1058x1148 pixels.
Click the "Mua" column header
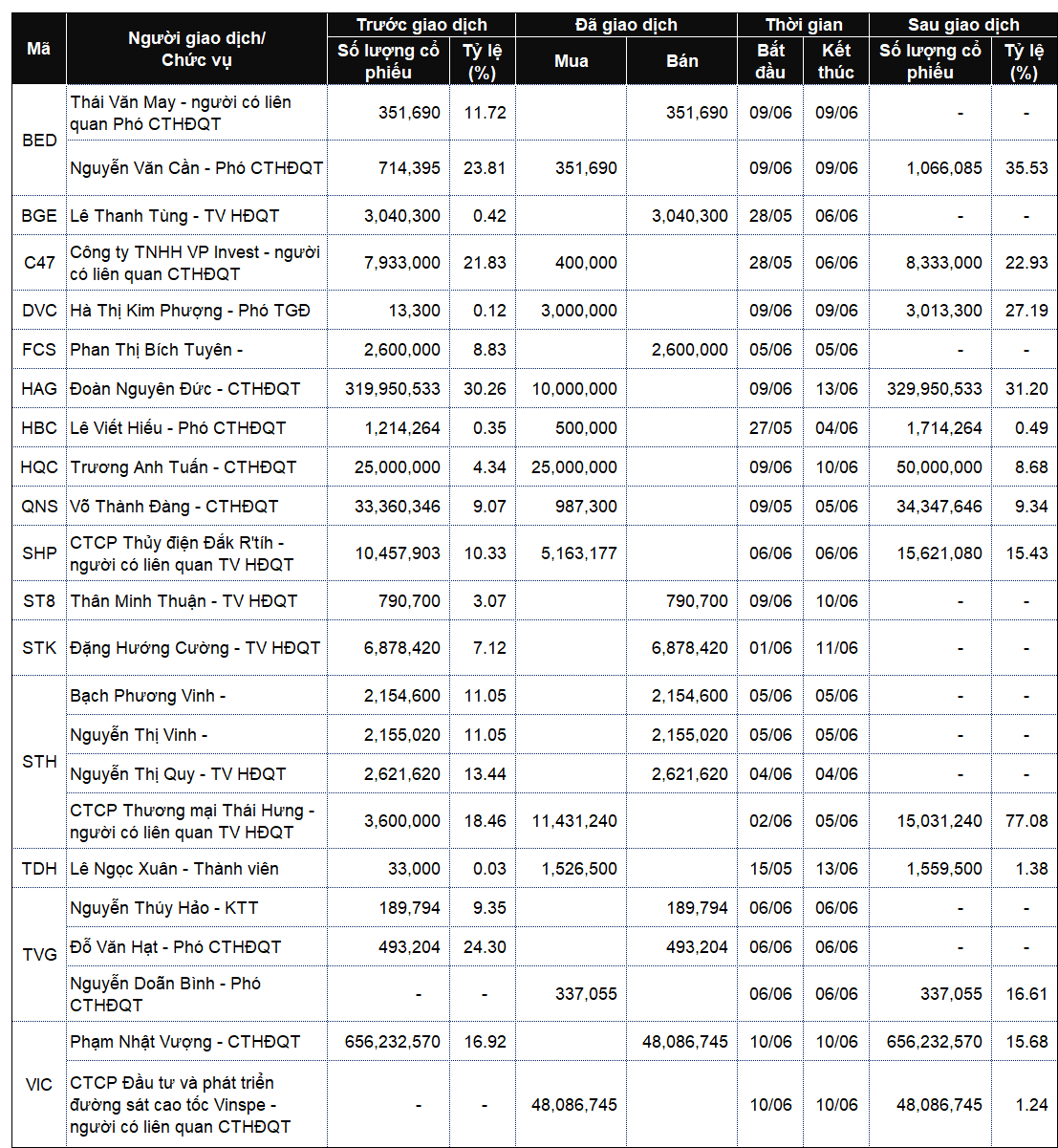coord(571,61)
